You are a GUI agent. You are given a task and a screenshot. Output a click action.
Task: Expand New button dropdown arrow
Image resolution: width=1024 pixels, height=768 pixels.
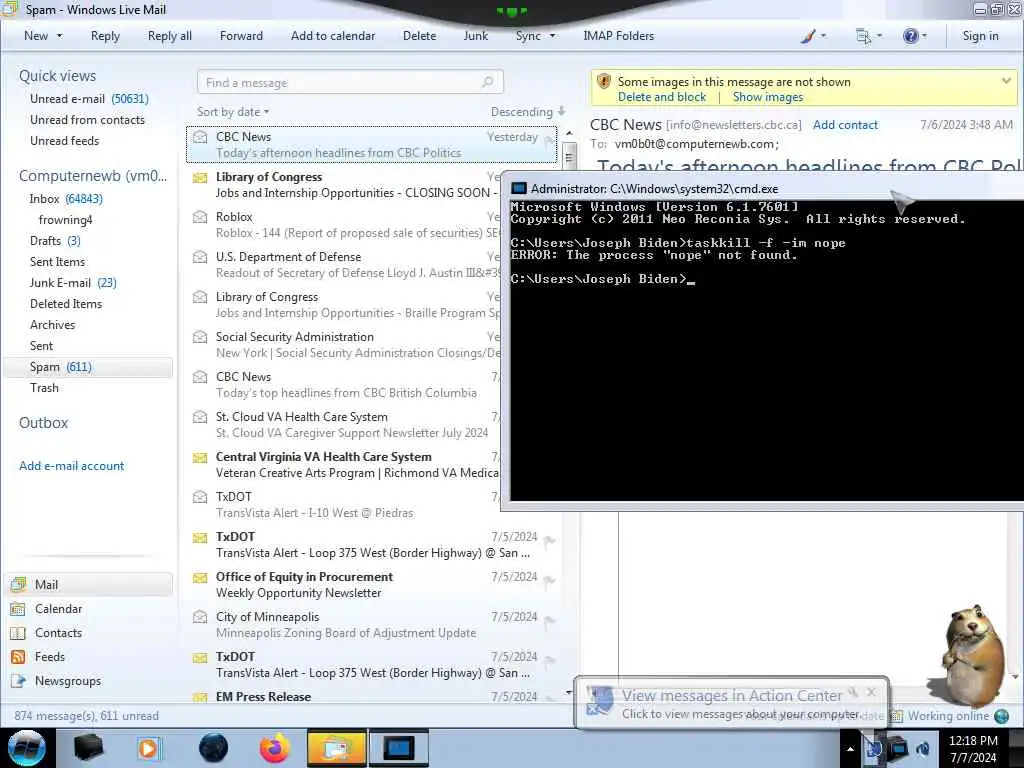pos(59,36)
